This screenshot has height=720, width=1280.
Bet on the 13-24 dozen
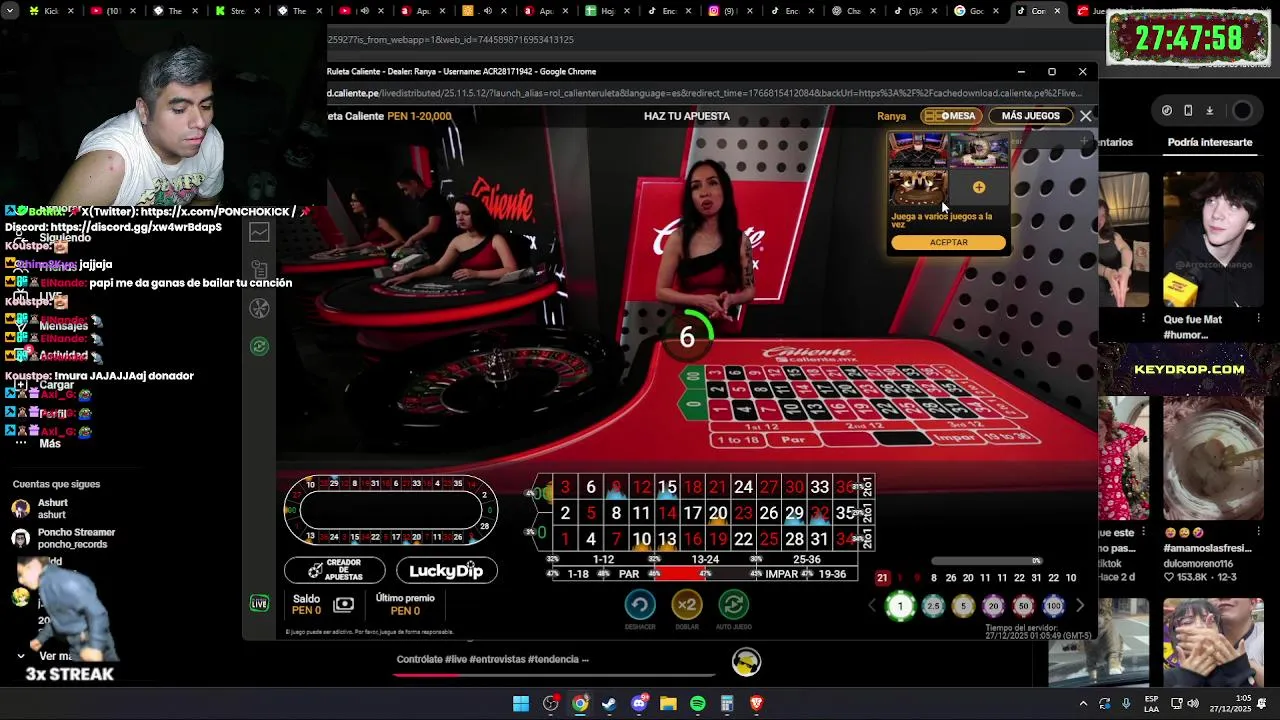point(705,560)
